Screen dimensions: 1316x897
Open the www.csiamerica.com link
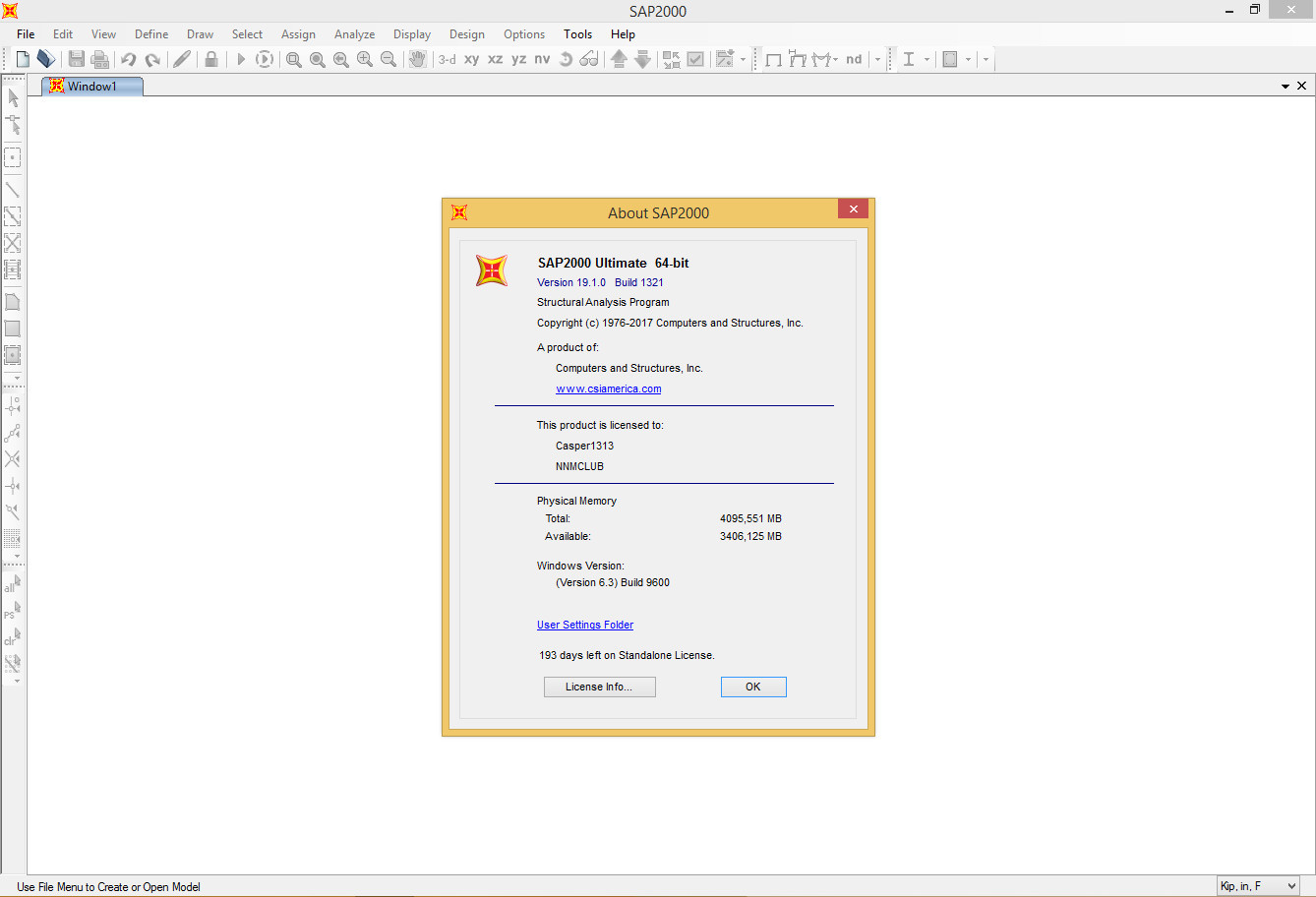click(609, 389)
